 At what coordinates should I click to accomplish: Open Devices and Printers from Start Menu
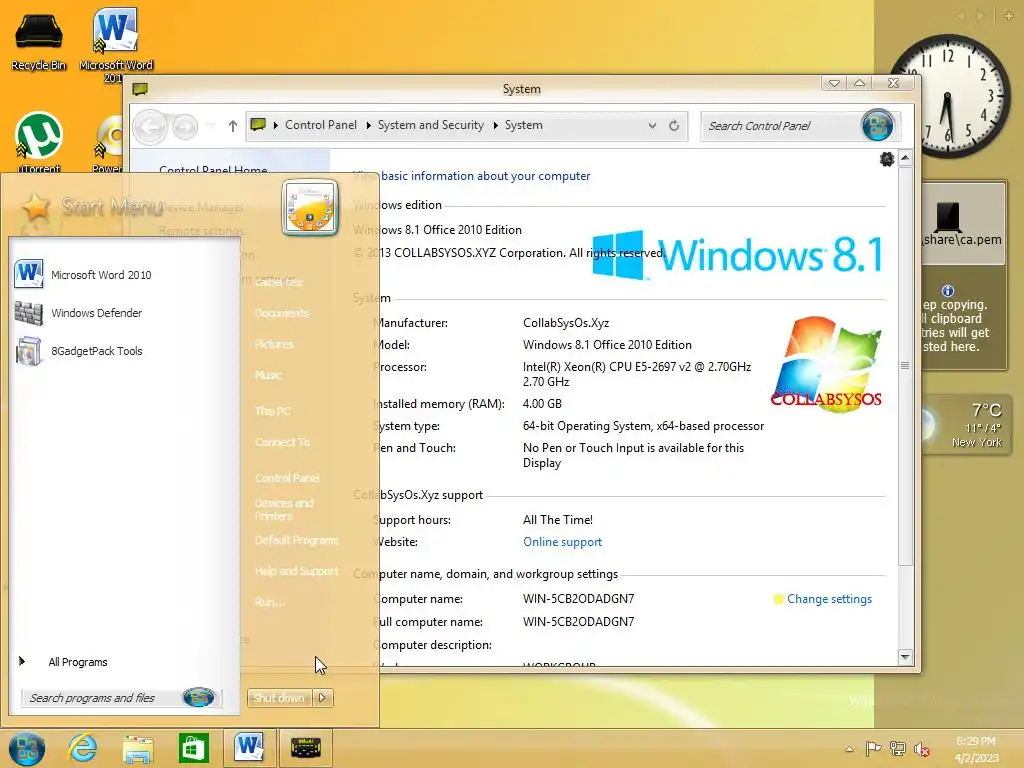pos(284,509)
